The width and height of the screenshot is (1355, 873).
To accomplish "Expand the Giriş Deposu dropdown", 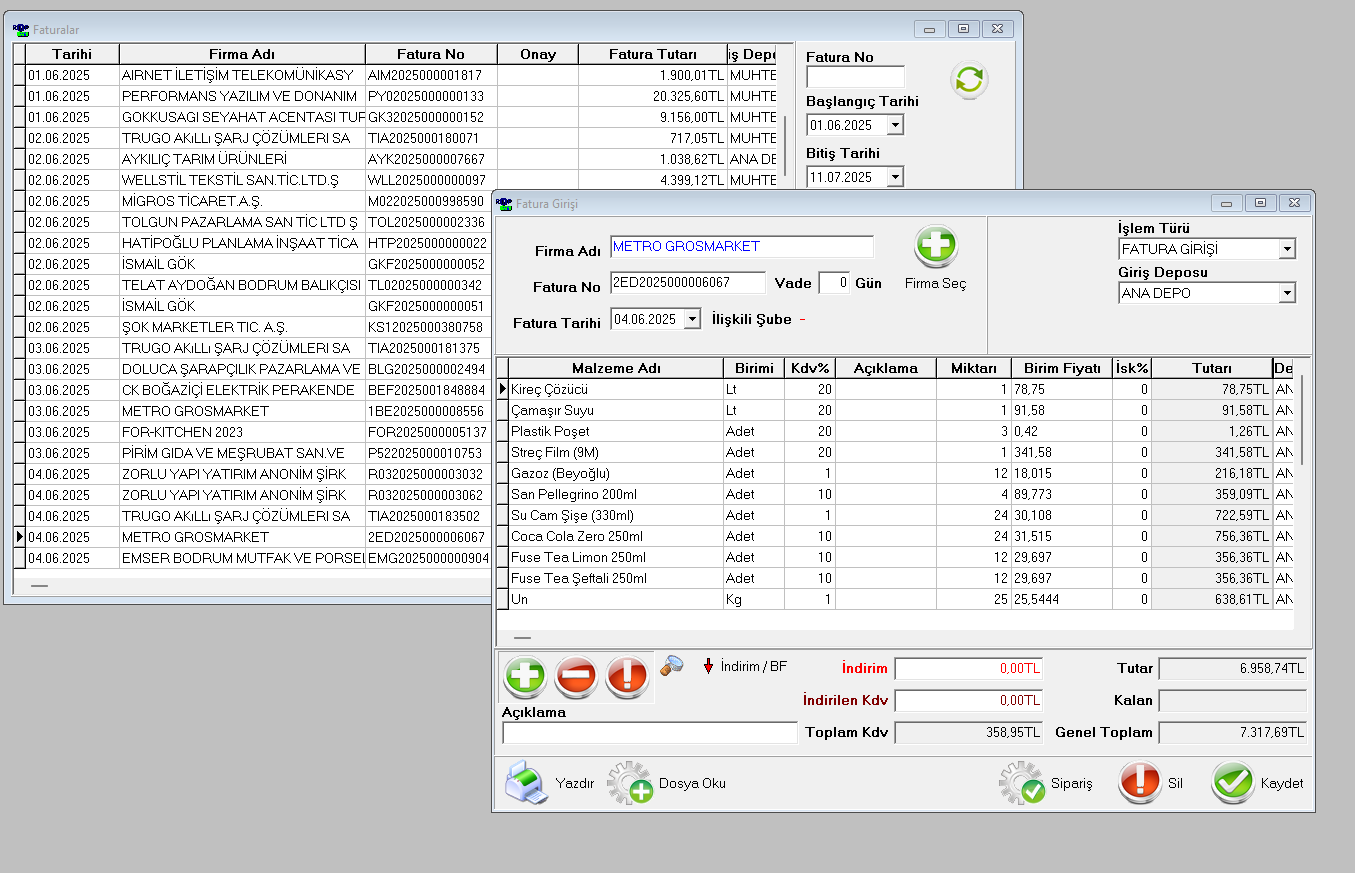I will click(x=1287, y=293).
